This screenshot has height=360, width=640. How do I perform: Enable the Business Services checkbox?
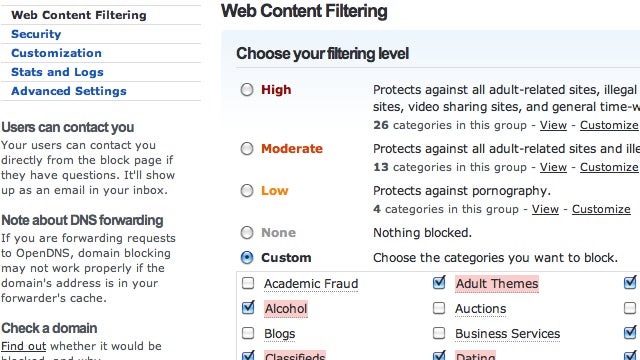(439, 333)
